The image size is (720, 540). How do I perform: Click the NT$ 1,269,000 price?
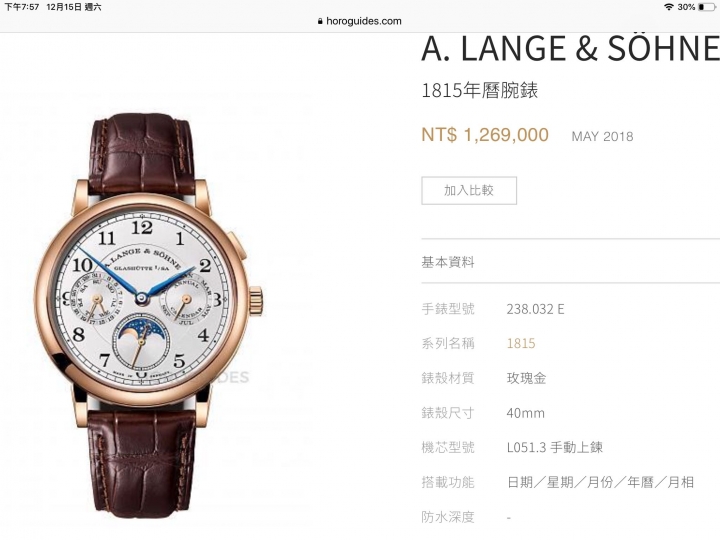(x=485, y=135)
